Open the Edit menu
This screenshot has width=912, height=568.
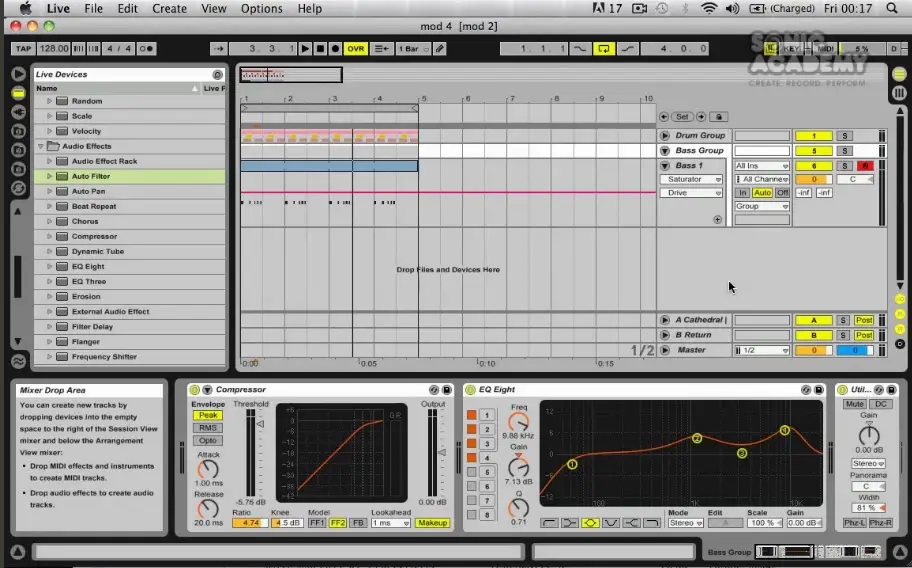point(127,9)
